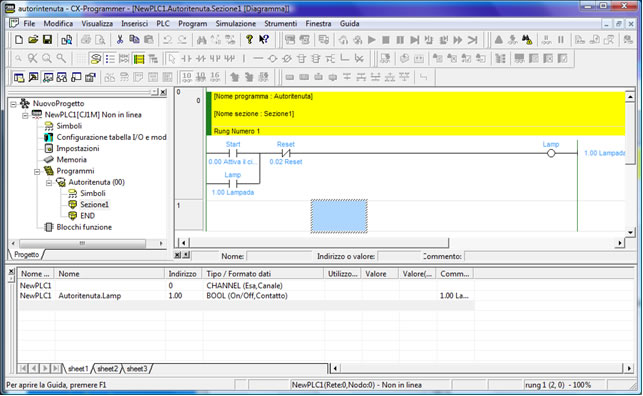Insert a new normally open contact
643x396 pixels.
pos(186,59)
